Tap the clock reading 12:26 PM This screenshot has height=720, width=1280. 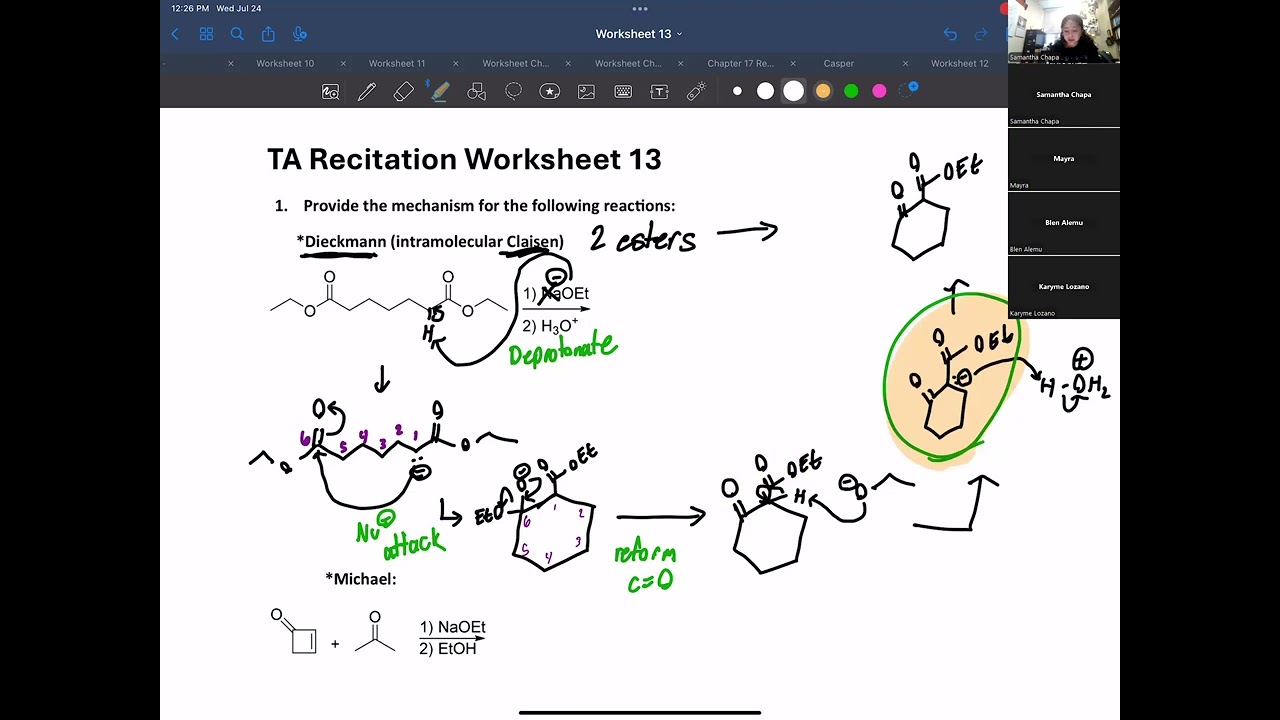tap(190, 9)
